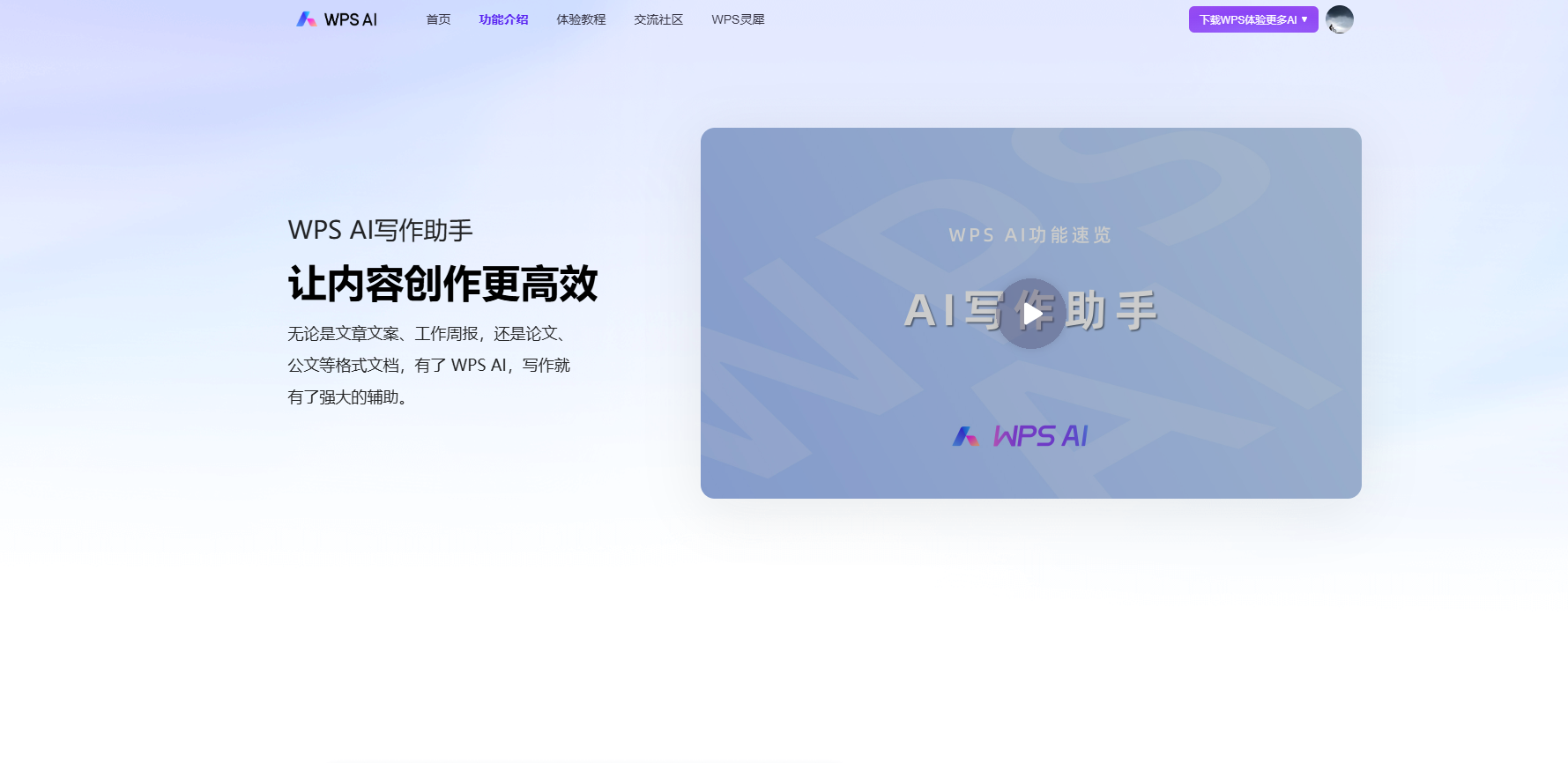Viewport: 1568px width, 763px height.
Task: Open the 首页 navigation item
Action: point(438,19)
